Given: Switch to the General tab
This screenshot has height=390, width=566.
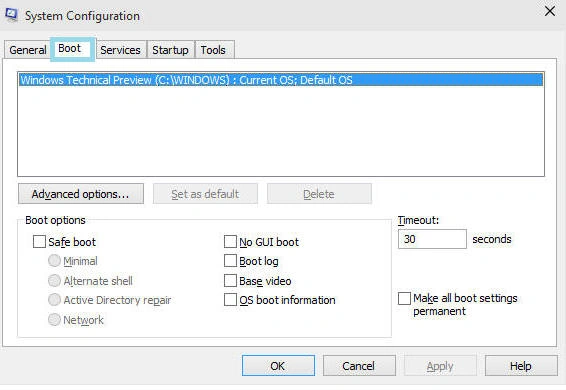Looking at the screenshot, I should click(x=27, y=50).
